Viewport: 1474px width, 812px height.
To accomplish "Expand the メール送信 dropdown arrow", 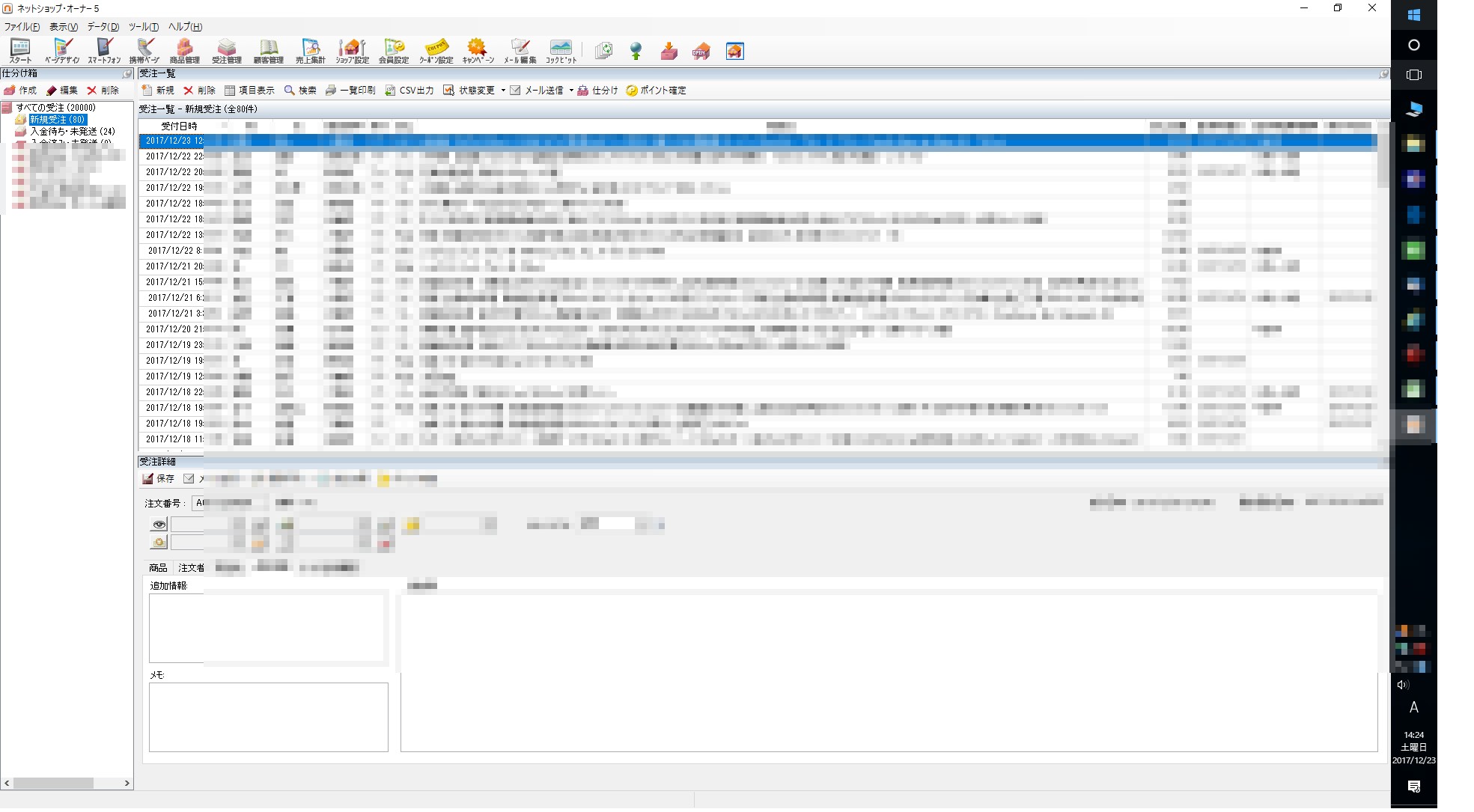I will [571, 91].
